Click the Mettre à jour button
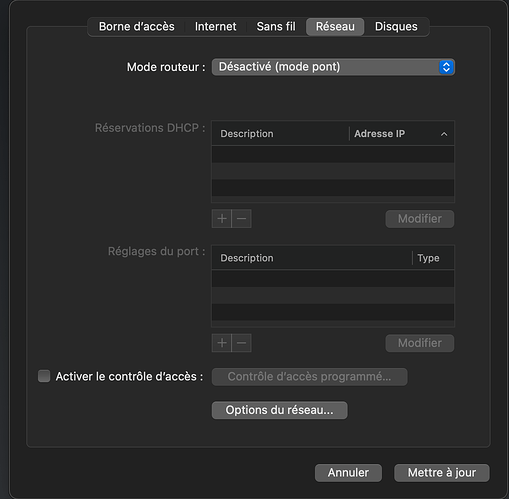Viewport: 509px width, 499px height. [x=442, y=473]
